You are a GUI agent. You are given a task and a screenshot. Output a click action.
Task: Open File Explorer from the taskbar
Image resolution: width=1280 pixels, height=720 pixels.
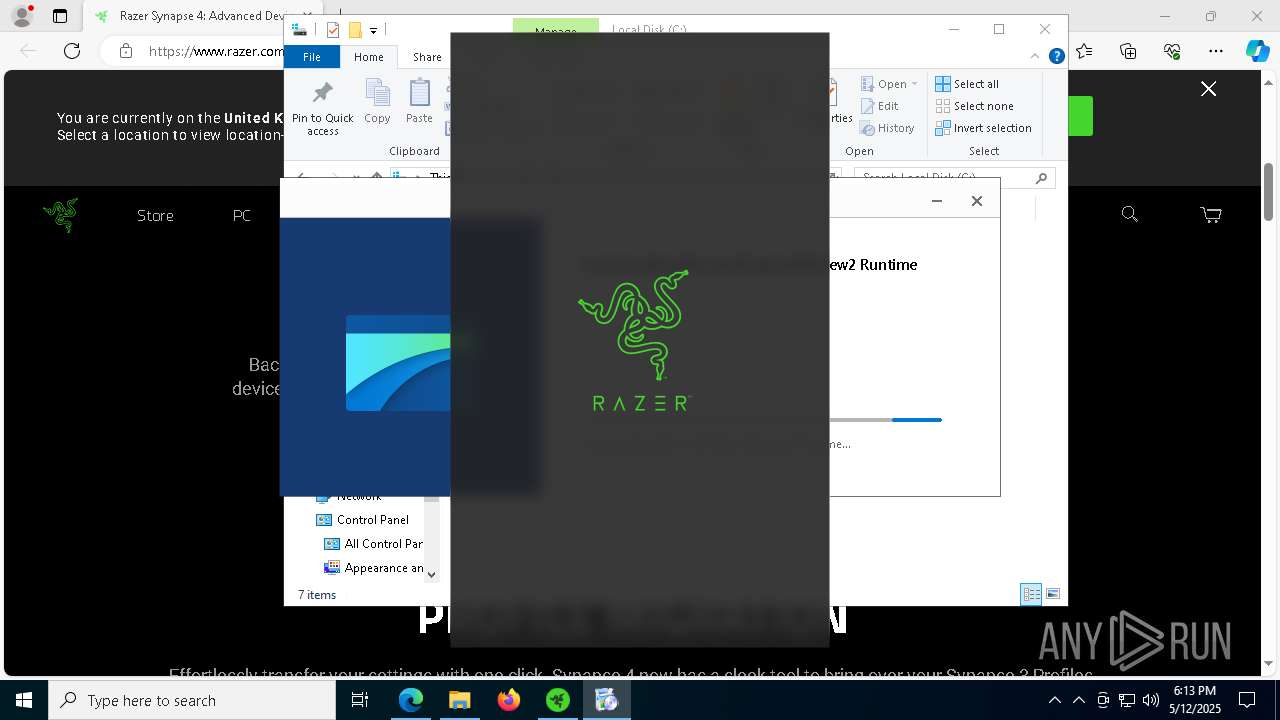459,700
